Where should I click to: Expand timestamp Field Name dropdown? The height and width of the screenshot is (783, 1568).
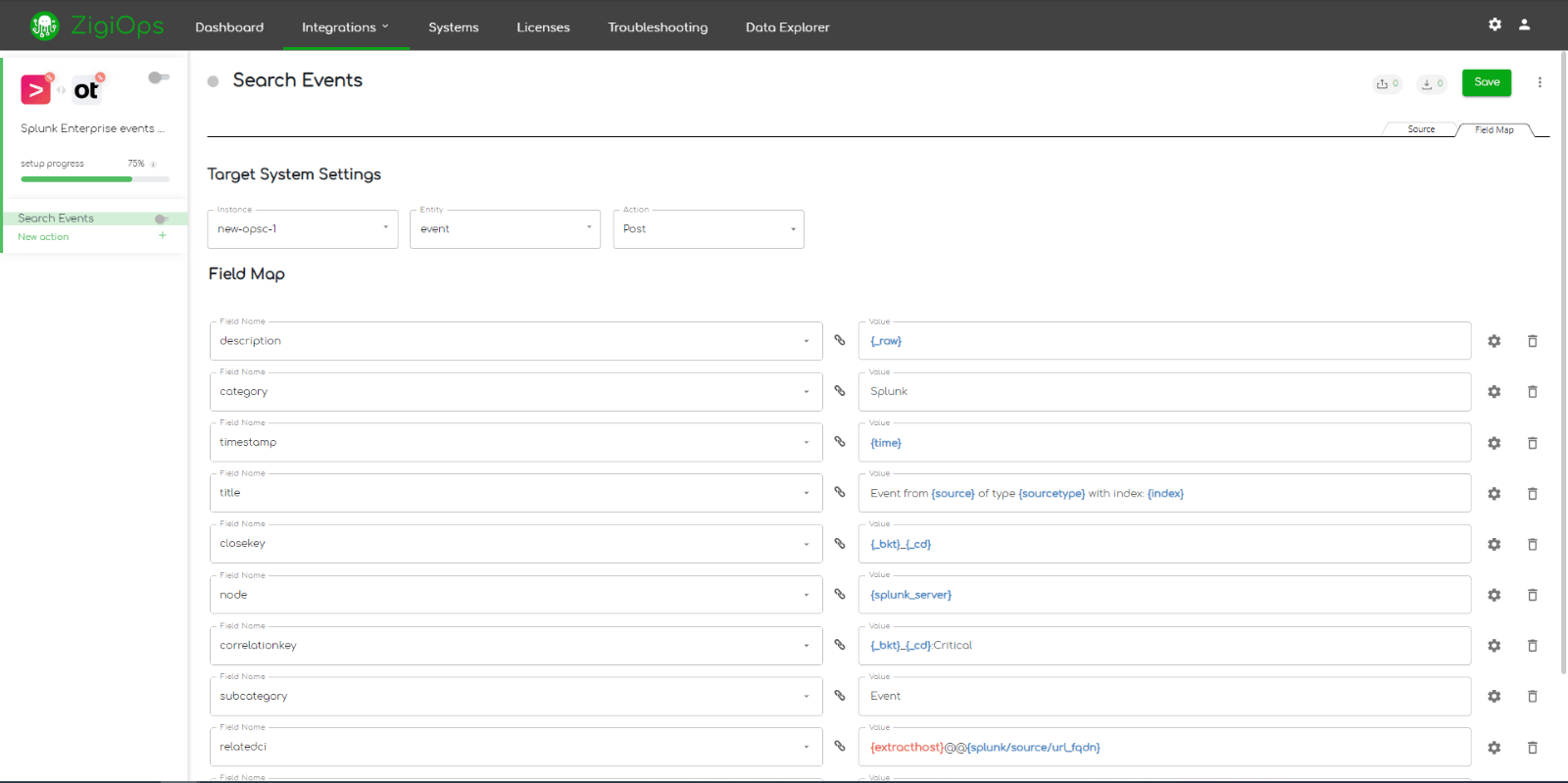coord(516,442)
